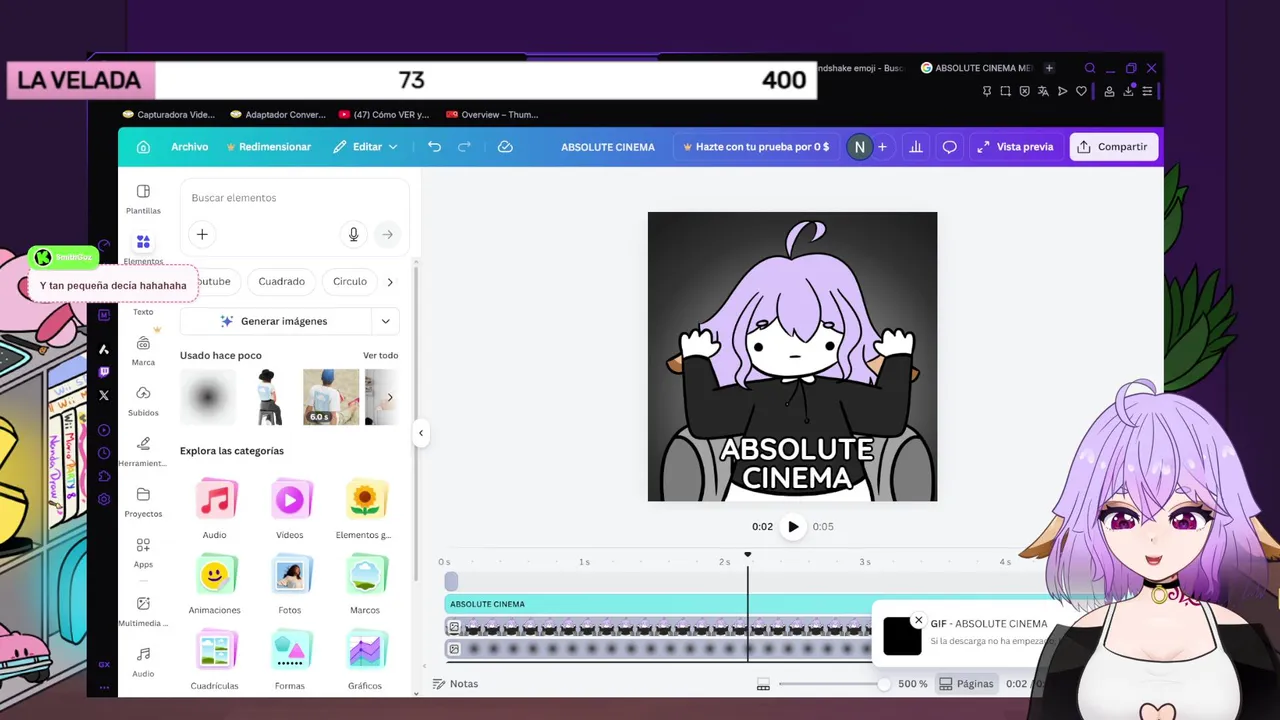Screen dimensions: 1280x720
Task: Select the Cuadrado chip
Action: click(281, 282)
